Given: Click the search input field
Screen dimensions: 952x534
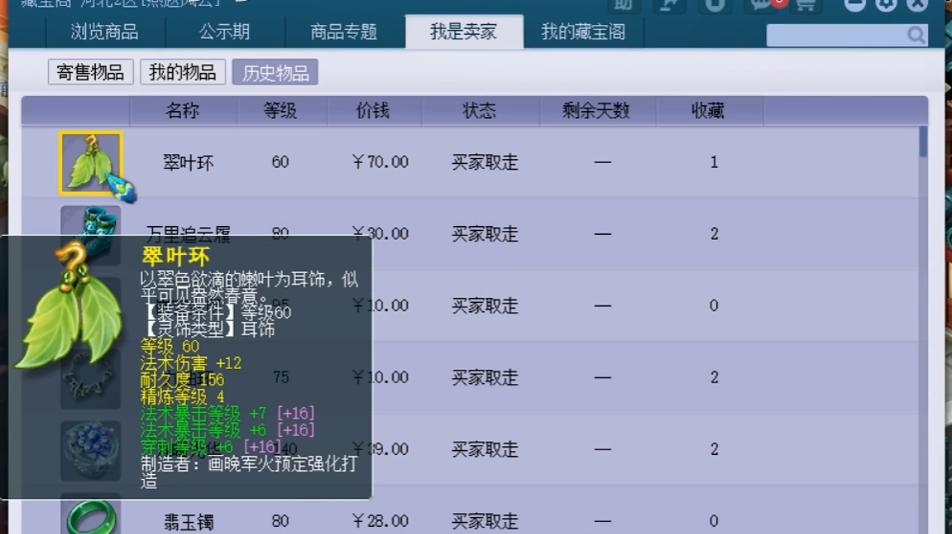Looking at the screenshot, I should [x=835, y=36].
